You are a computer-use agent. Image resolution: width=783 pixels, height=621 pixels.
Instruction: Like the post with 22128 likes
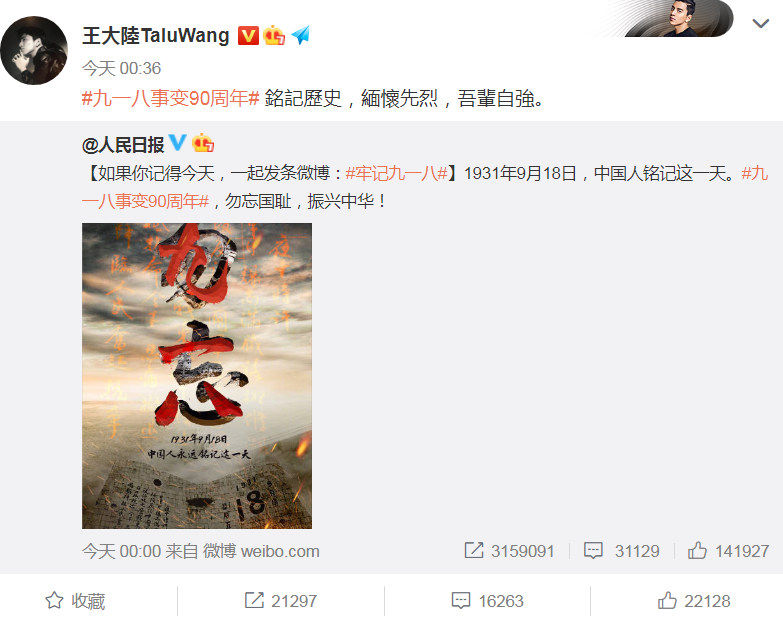tap(694, 601)
